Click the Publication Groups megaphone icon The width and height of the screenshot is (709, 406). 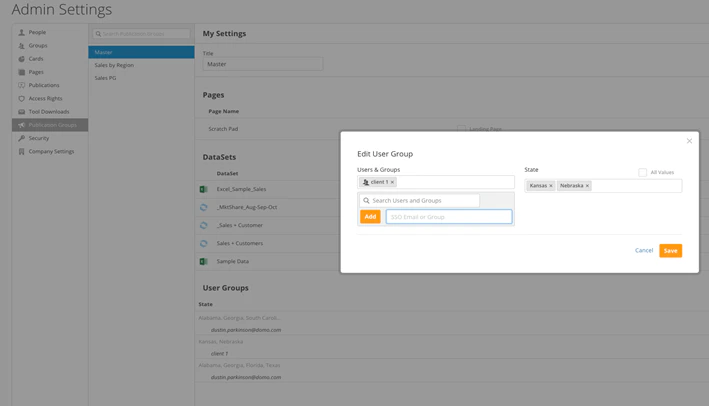coord(21,125)
